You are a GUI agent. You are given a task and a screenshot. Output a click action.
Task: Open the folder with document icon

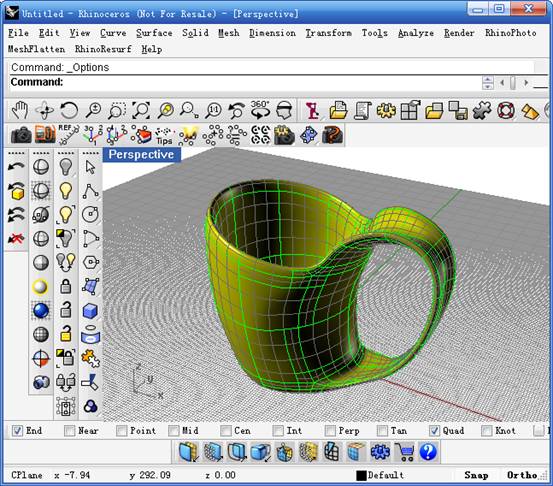339,111
